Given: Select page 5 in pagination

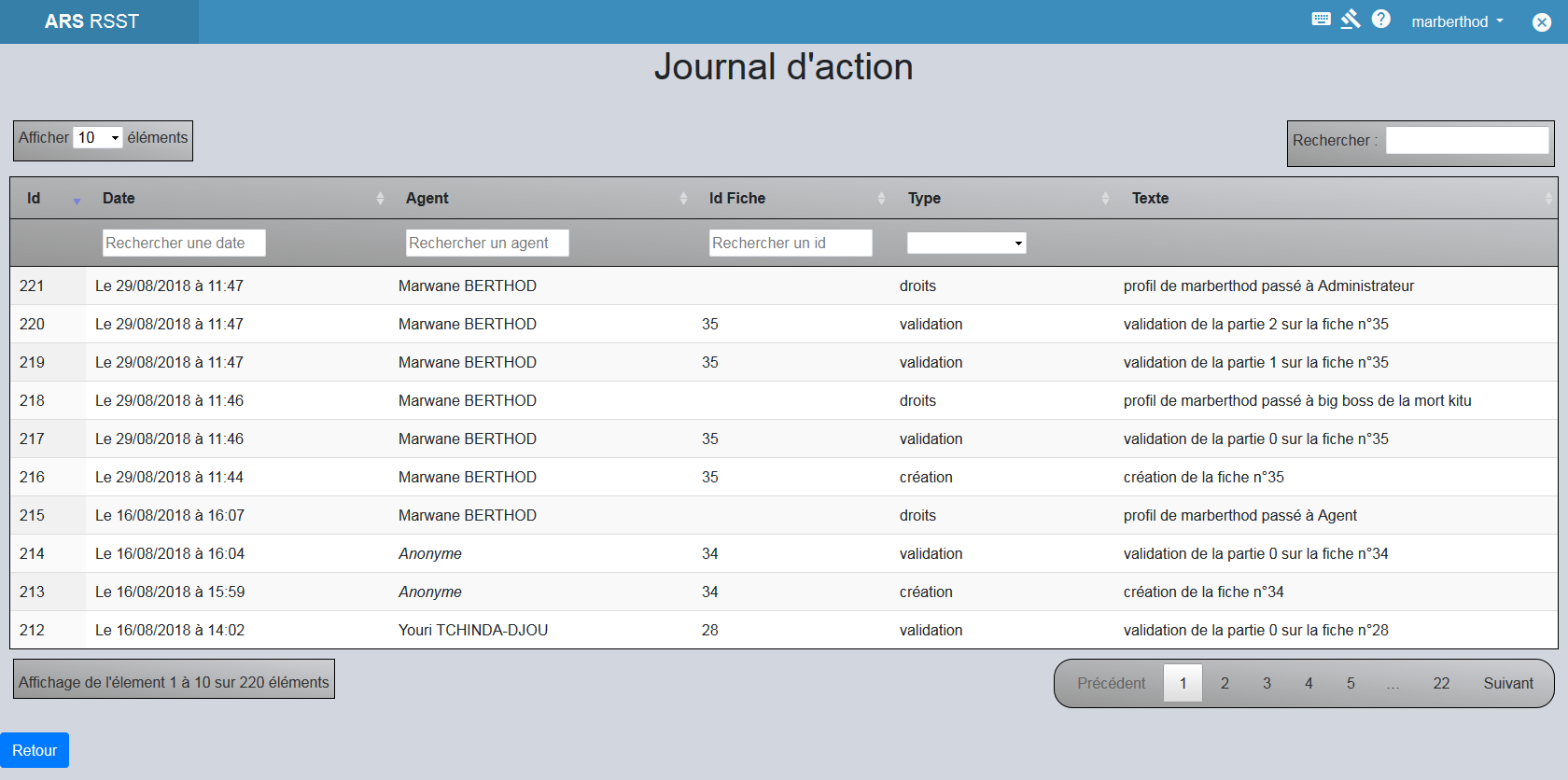Looking at the screenshot, I should point(1351,683).
